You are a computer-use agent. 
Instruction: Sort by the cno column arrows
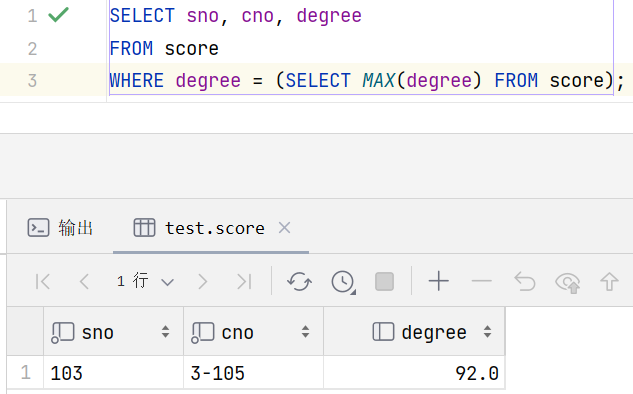click(305, 332)
